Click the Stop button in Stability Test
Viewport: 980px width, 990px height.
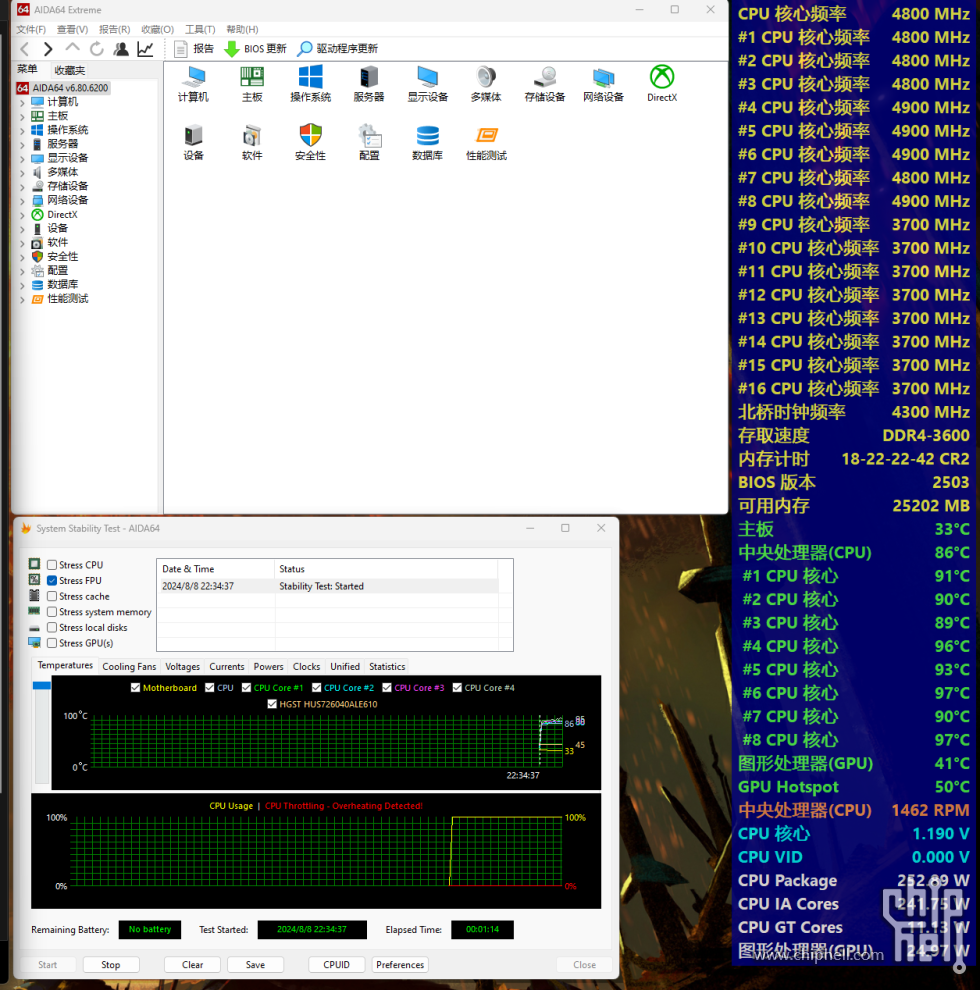click(111, 965)
